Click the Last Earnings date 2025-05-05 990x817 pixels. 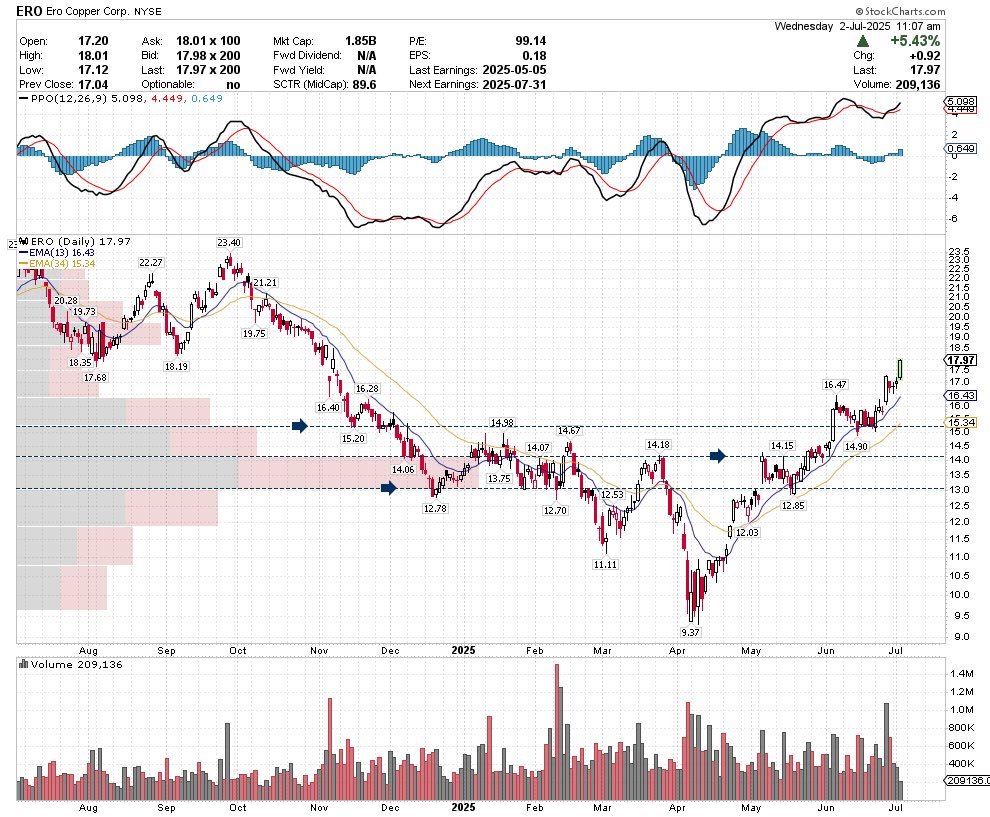514,70
